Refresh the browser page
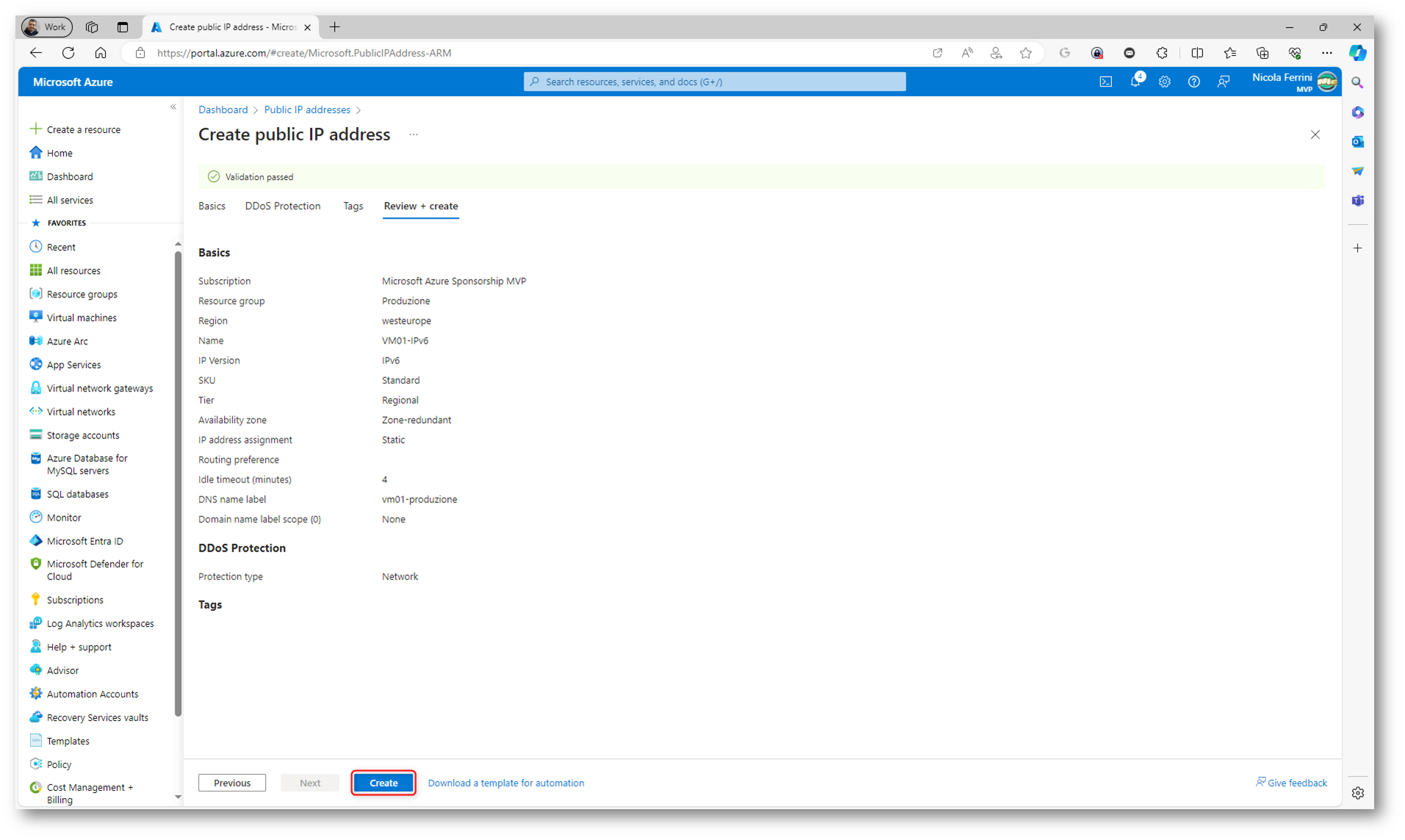1405x840 pixels. click(68, 53)
